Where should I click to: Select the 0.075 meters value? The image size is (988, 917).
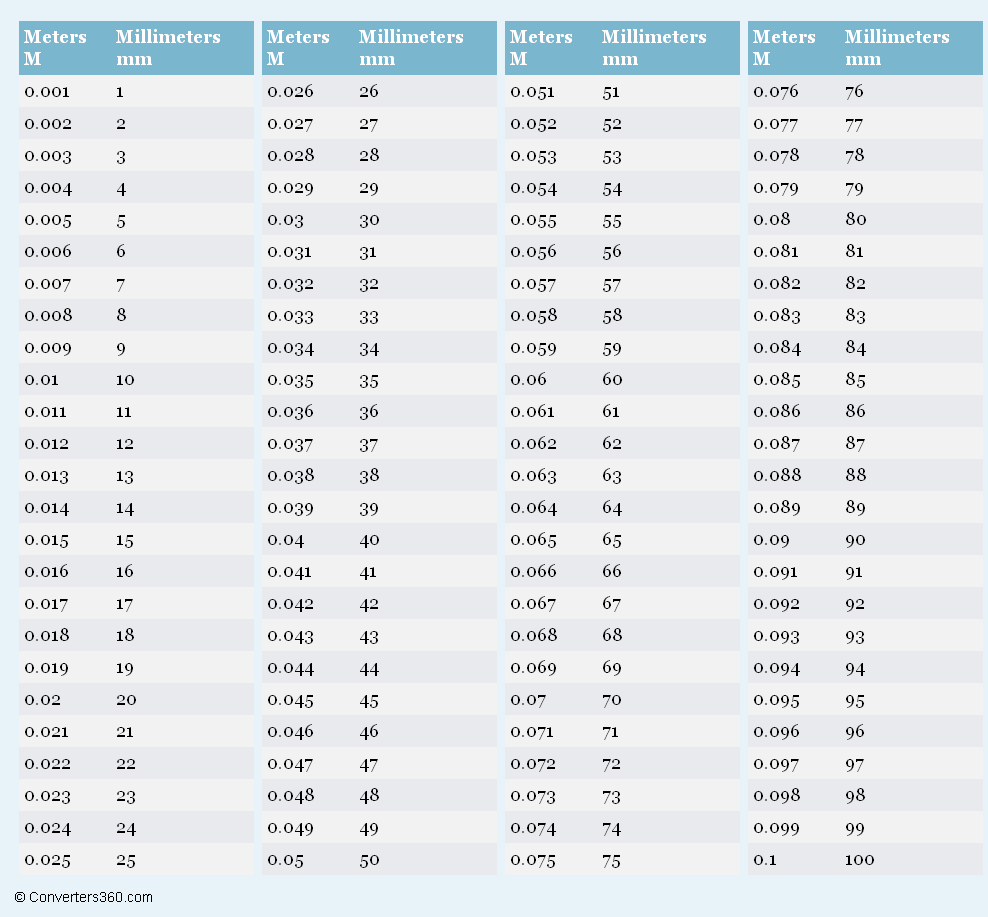point(533,860)
